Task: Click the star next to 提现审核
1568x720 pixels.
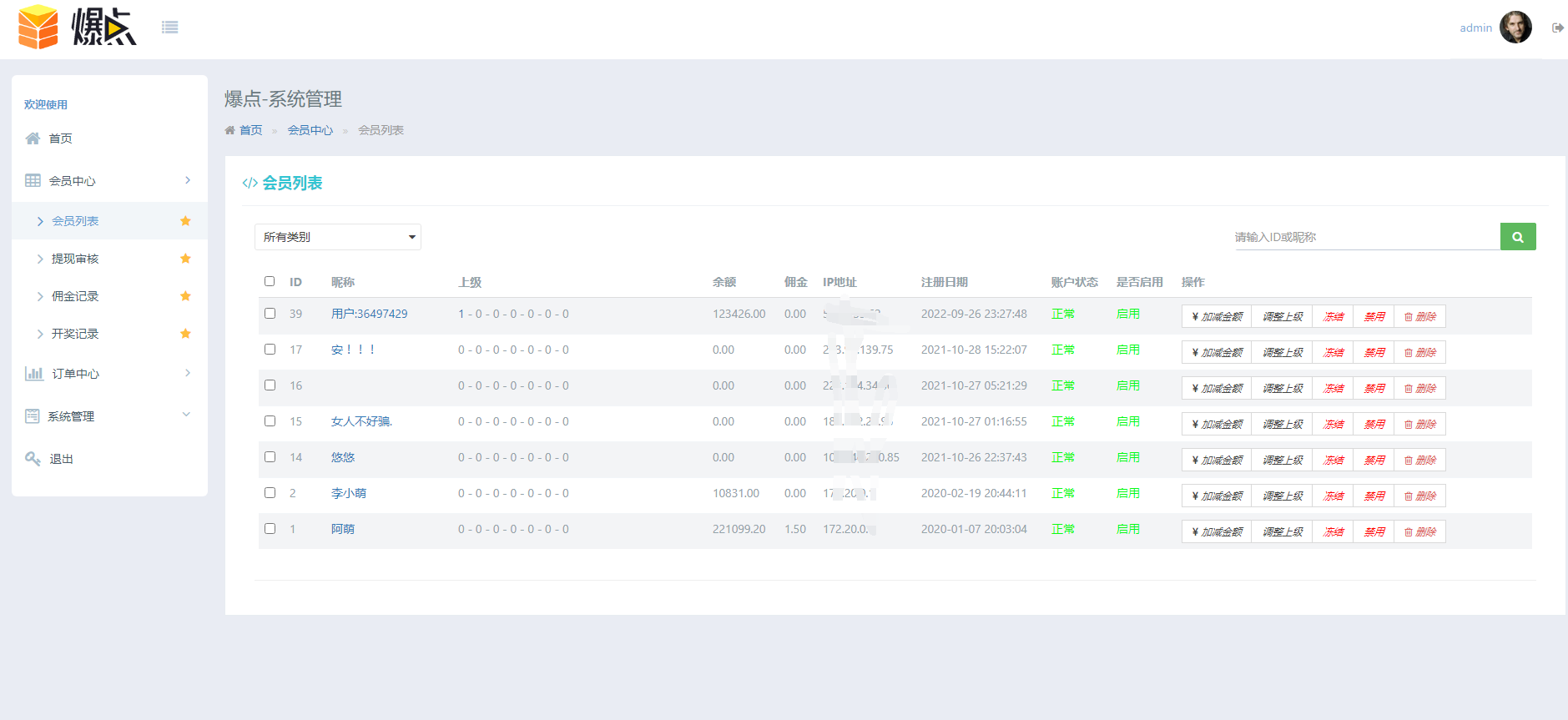Action: tap(185, 259)
